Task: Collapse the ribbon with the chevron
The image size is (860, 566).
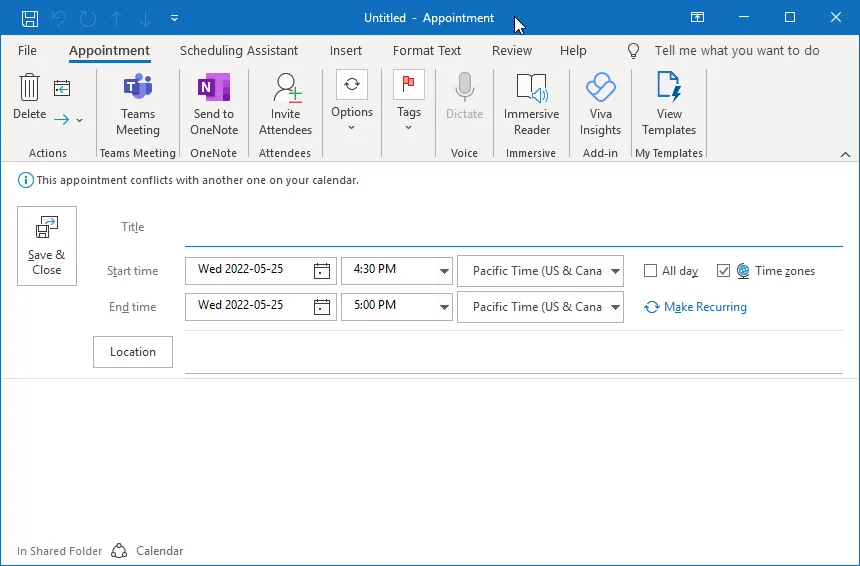Action: pos(845,155)
